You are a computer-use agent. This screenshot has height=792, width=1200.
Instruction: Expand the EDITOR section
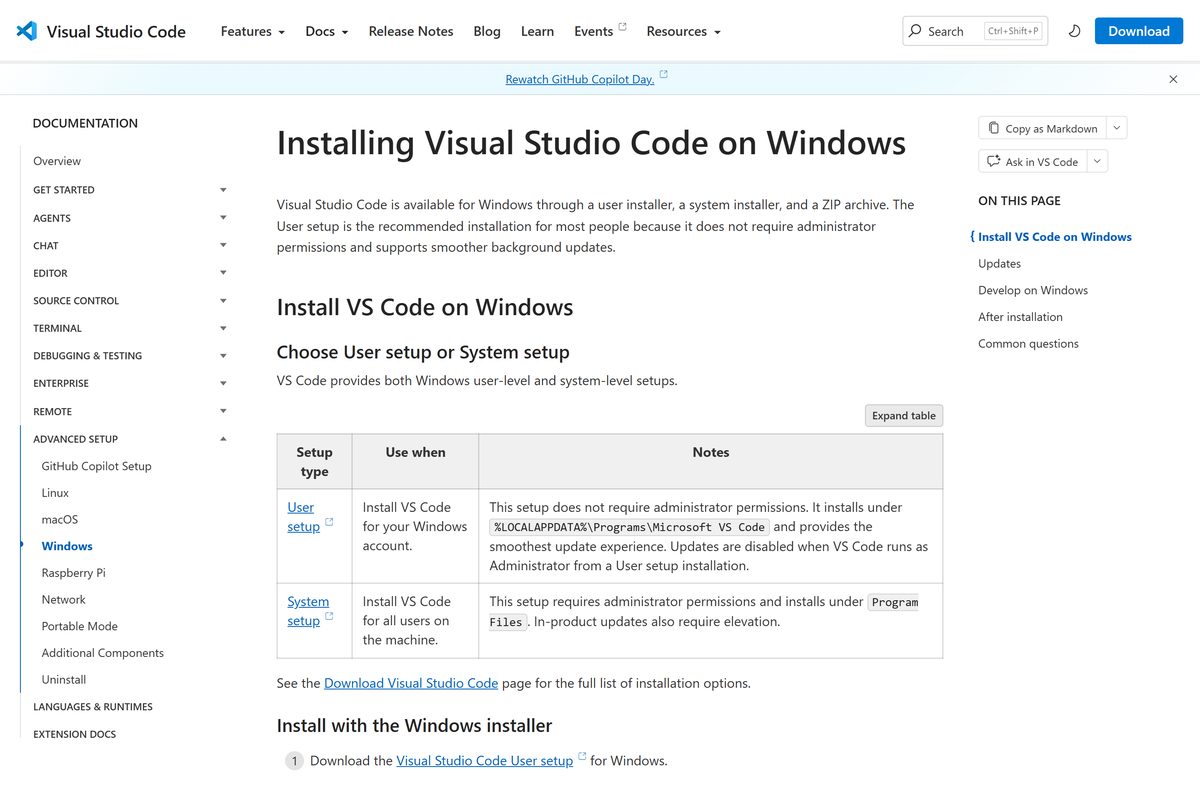point(130,273)
